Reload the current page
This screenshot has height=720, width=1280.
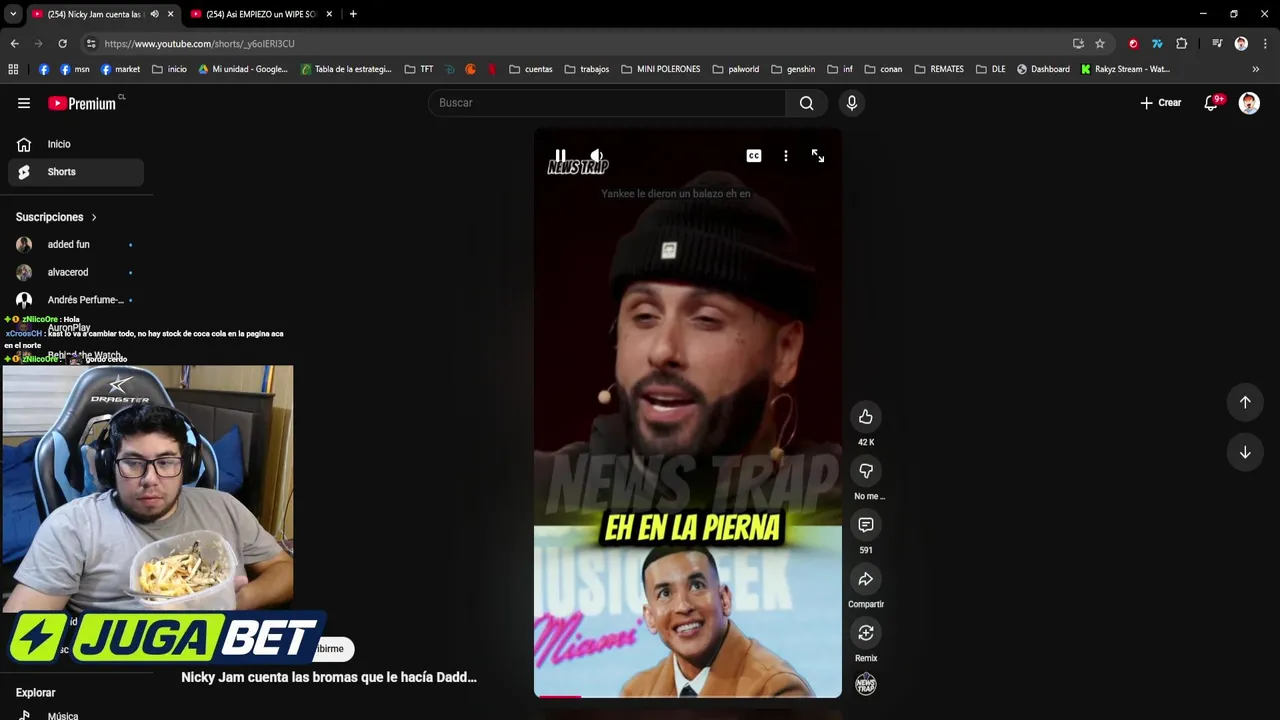pos(62,44)
